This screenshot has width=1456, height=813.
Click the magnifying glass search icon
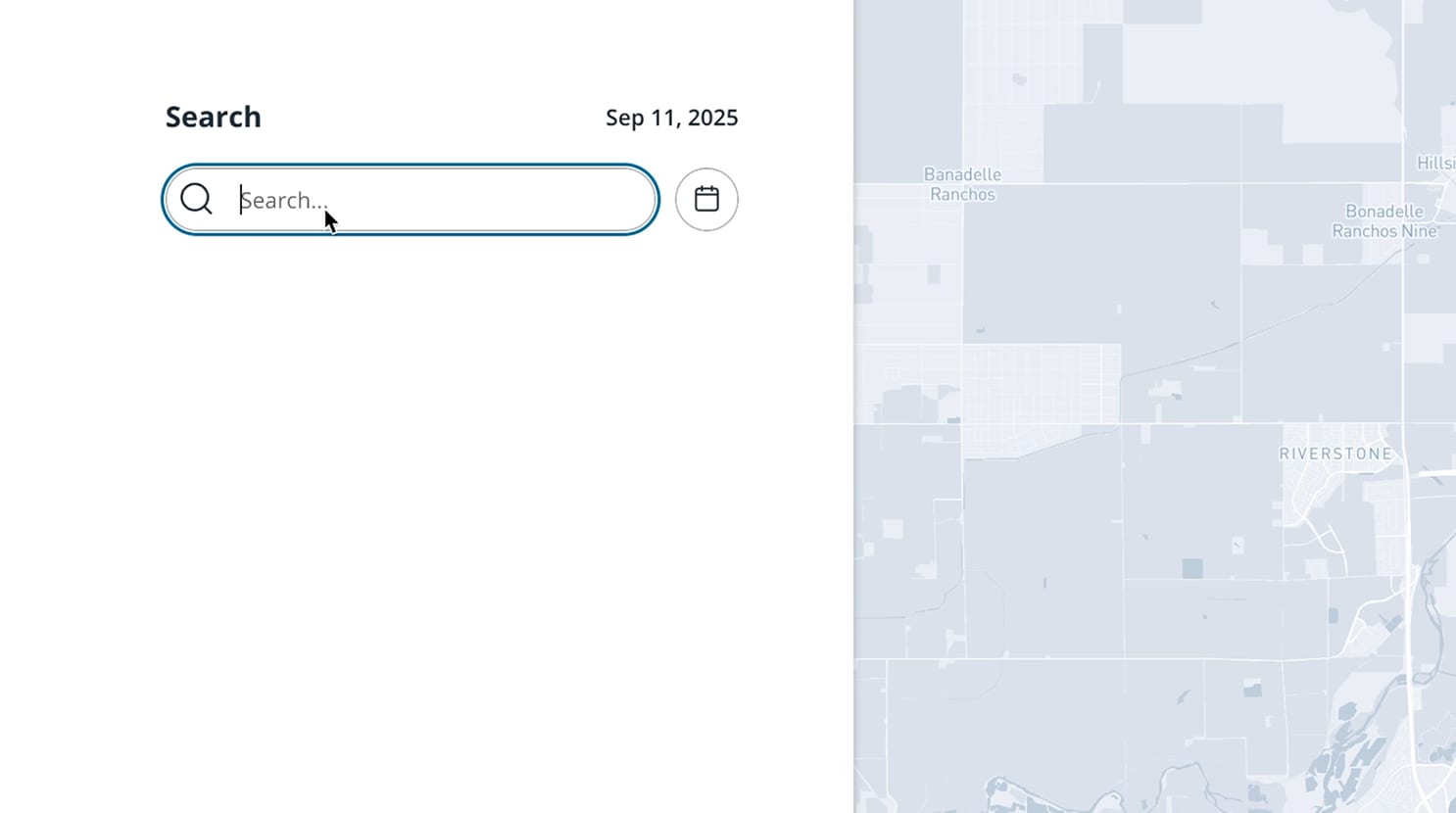click(196, 199)
